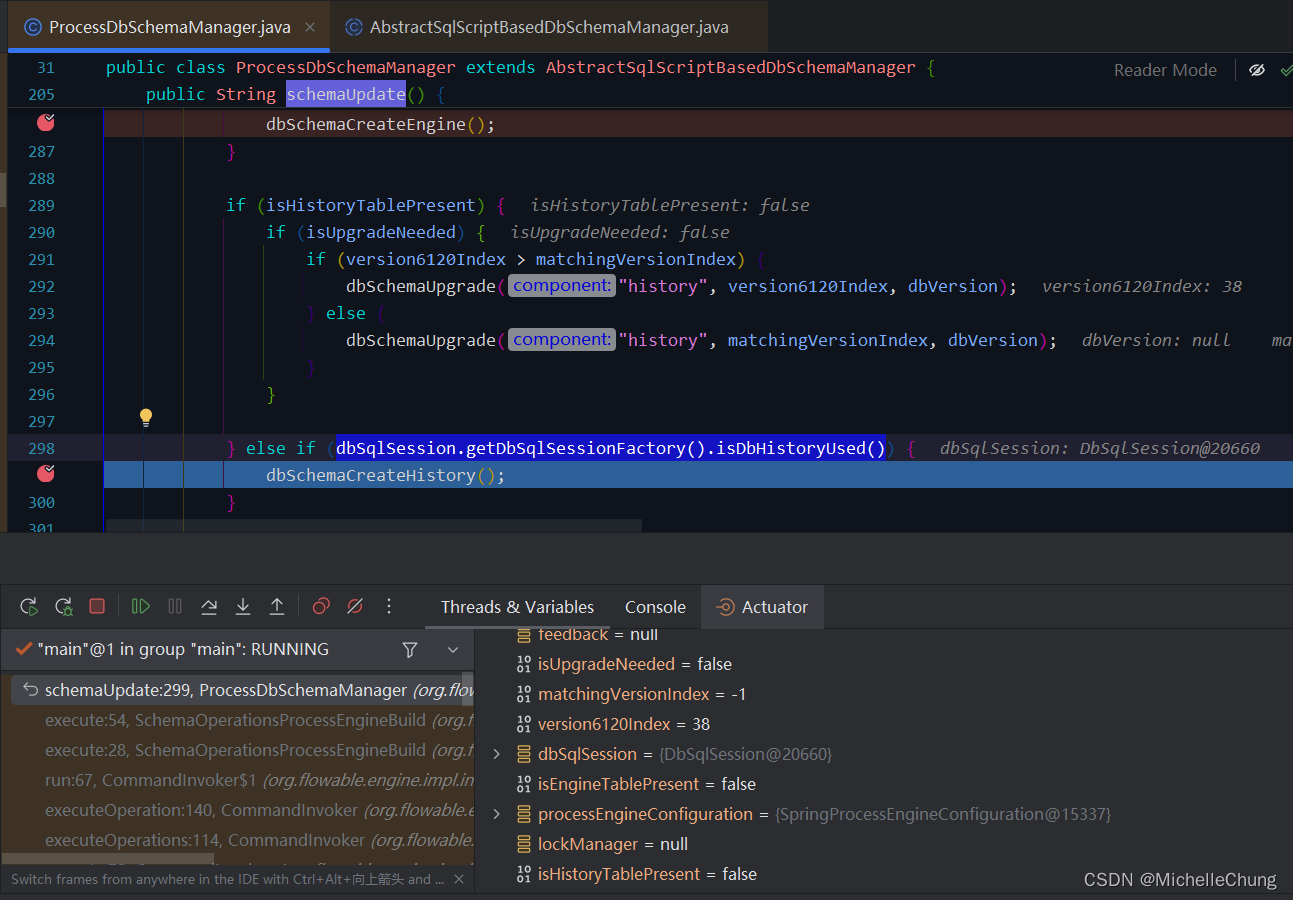Click primitive icon beside matchingVersionIndex
The height and width of the screenshot is (900, 1293).
coord(523,694)
